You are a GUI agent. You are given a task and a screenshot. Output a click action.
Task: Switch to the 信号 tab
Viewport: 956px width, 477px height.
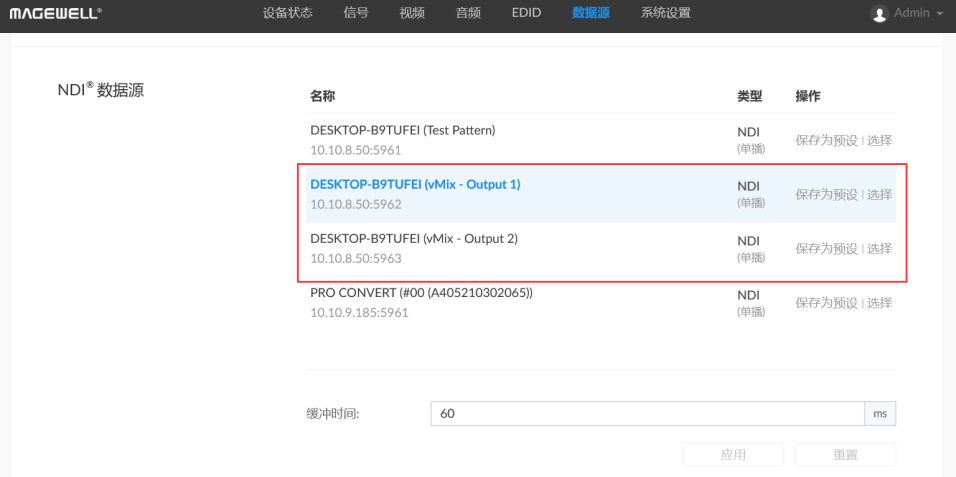pyautogui.click(x=356, y=13)
